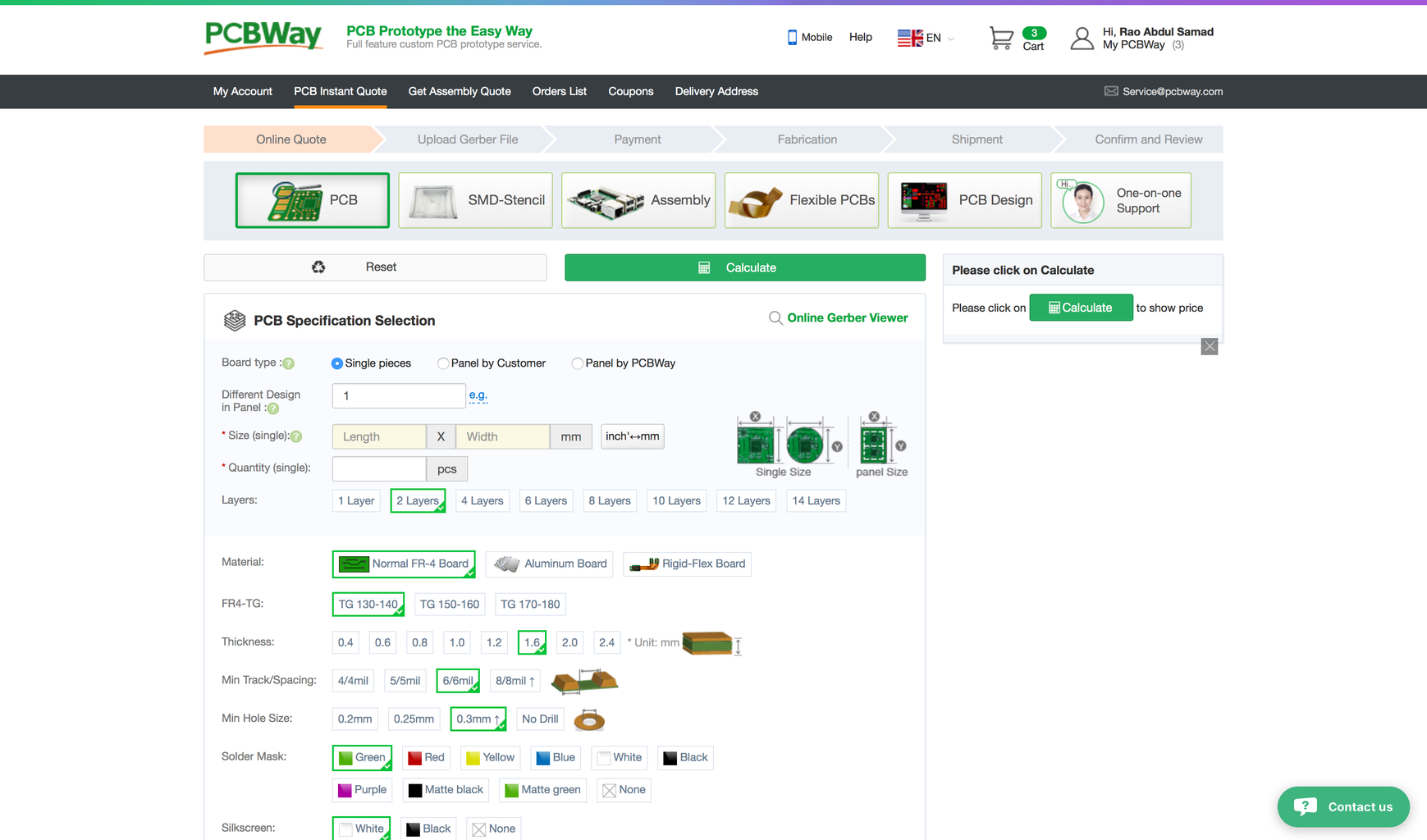This screenshot has width=1427, height=840.
Task: Click the Different Design in Panel field
Action: coord(399,395)
